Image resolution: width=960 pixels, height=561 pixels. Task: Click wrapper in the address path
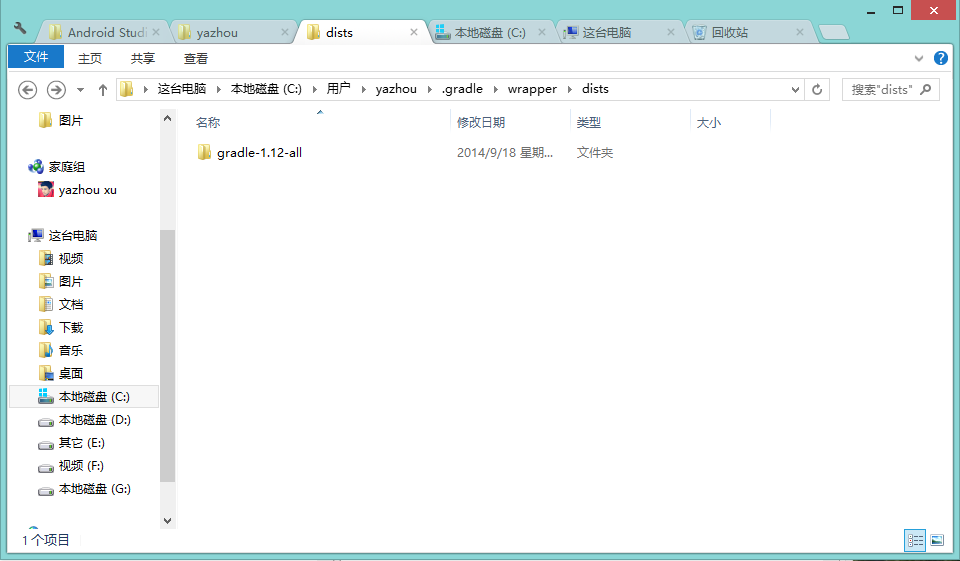pyautogui.click(x=532, y=89)
